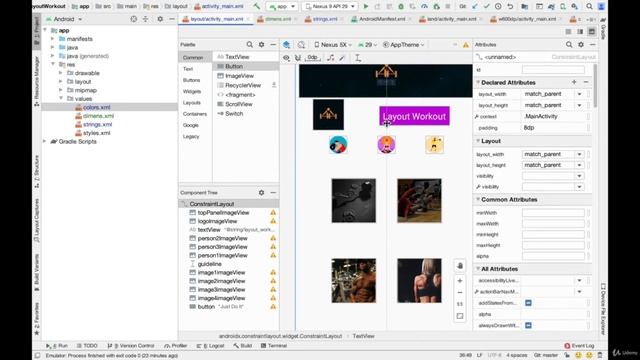Collapse the values folder

point(61,98)
